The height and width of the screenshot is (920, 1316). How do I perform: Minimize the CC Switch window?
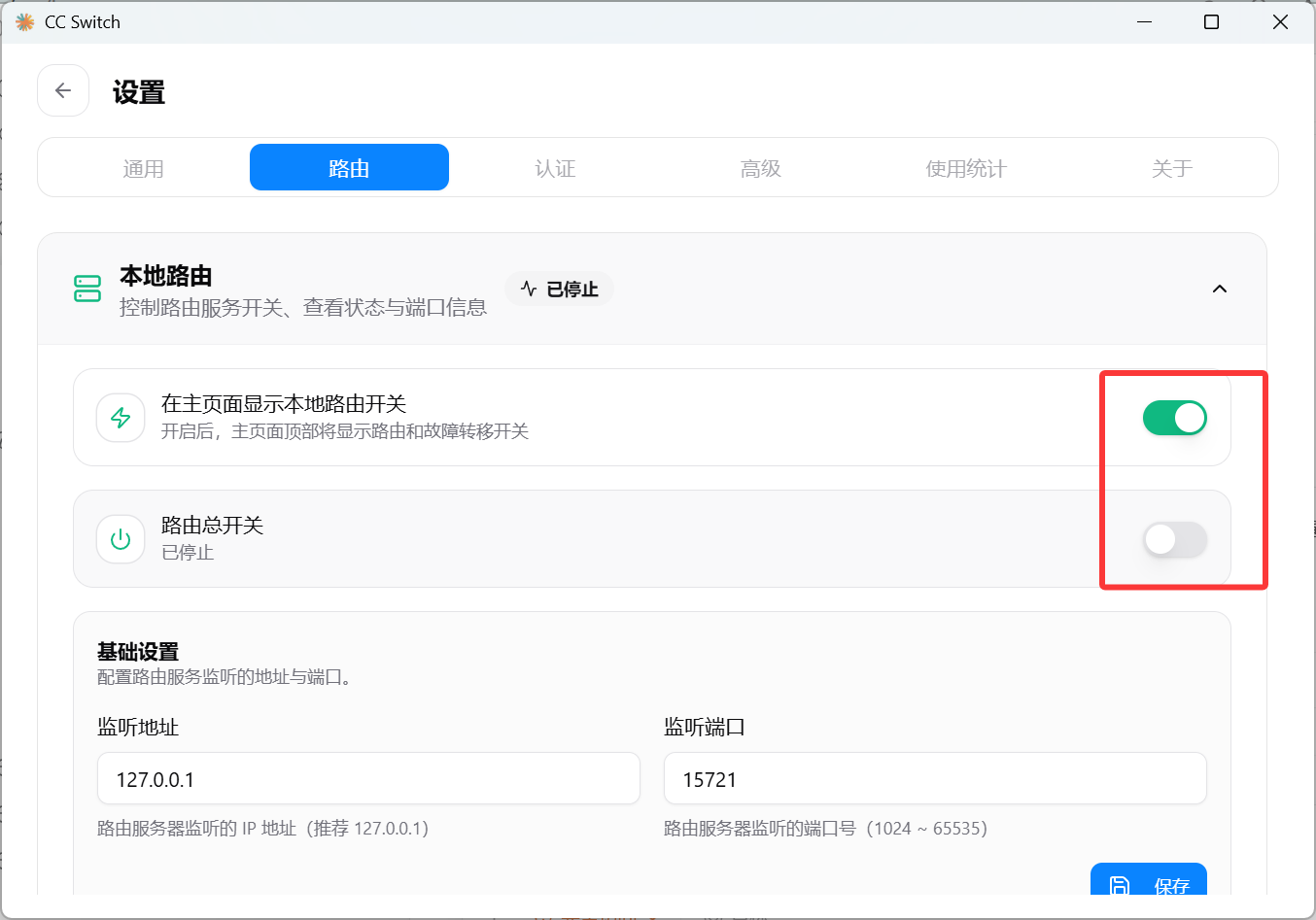click(x=1144, y=21)
